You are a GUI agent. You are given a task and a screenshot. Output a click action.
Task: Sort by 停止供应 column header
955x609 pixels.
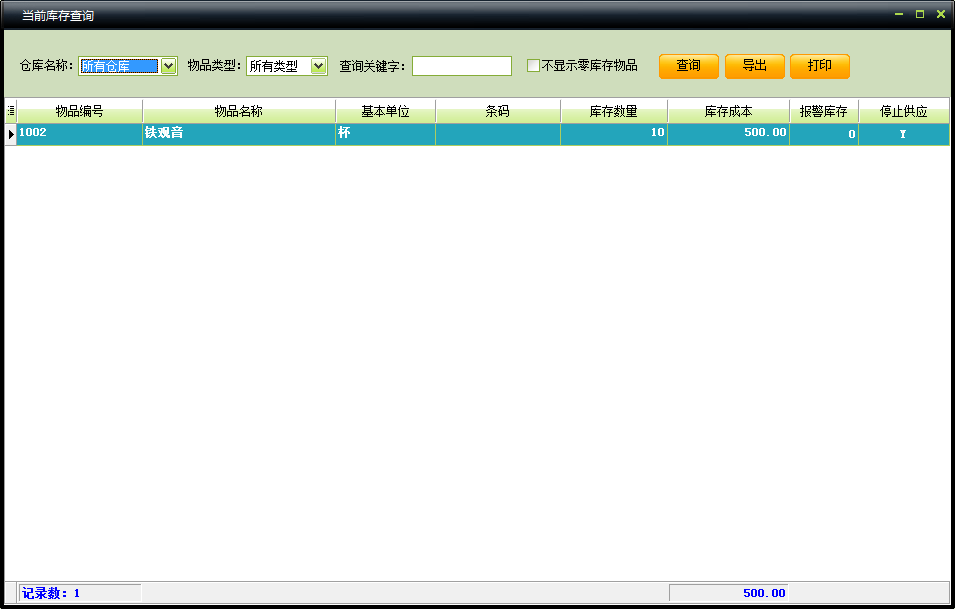904,111
